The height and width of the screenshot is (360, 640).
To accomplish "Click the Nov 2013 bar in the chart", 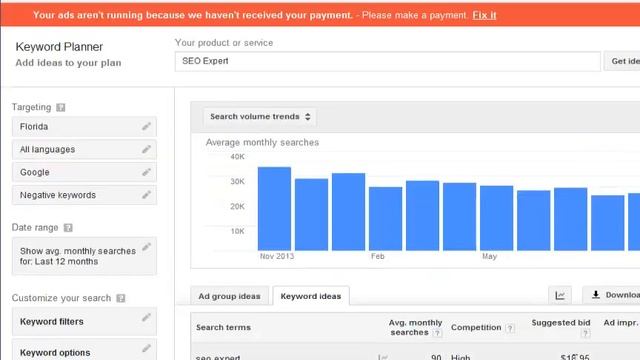I will (x=274, y=209).
